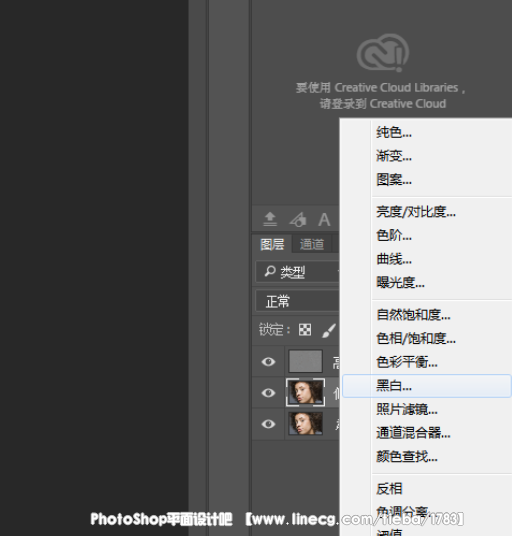Screen dimensions: 514x536
Task: Toggle lock transparent pixels checkerboard icon
Action: (305, 330)
